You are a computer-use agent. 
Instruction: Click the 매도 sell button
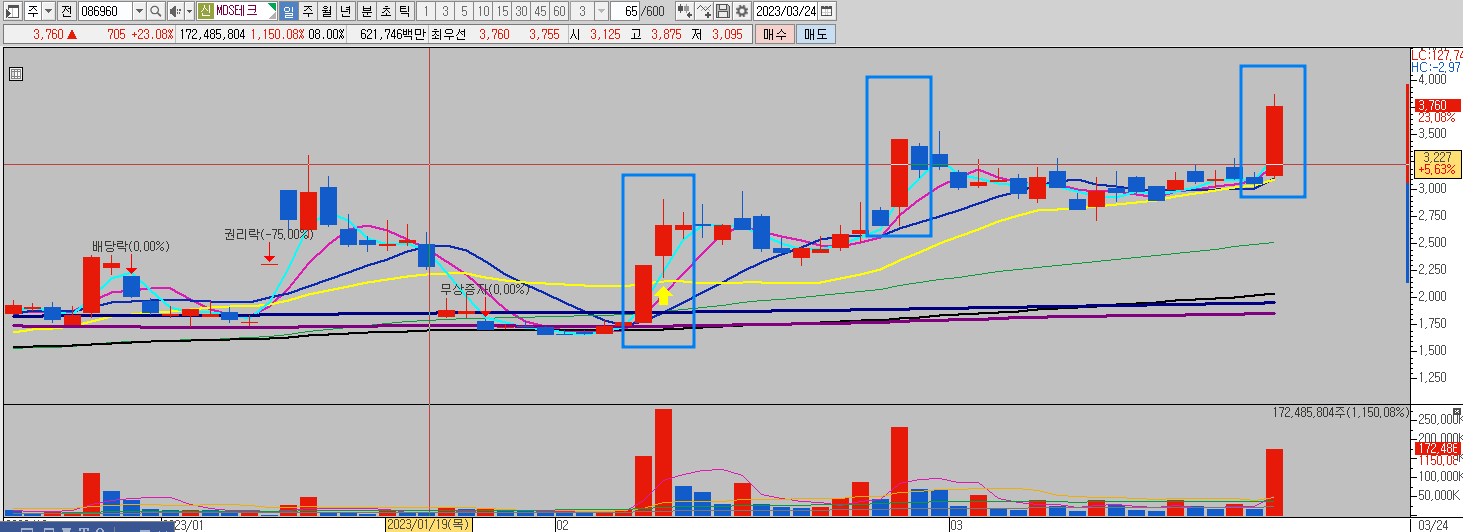(815, 34)
